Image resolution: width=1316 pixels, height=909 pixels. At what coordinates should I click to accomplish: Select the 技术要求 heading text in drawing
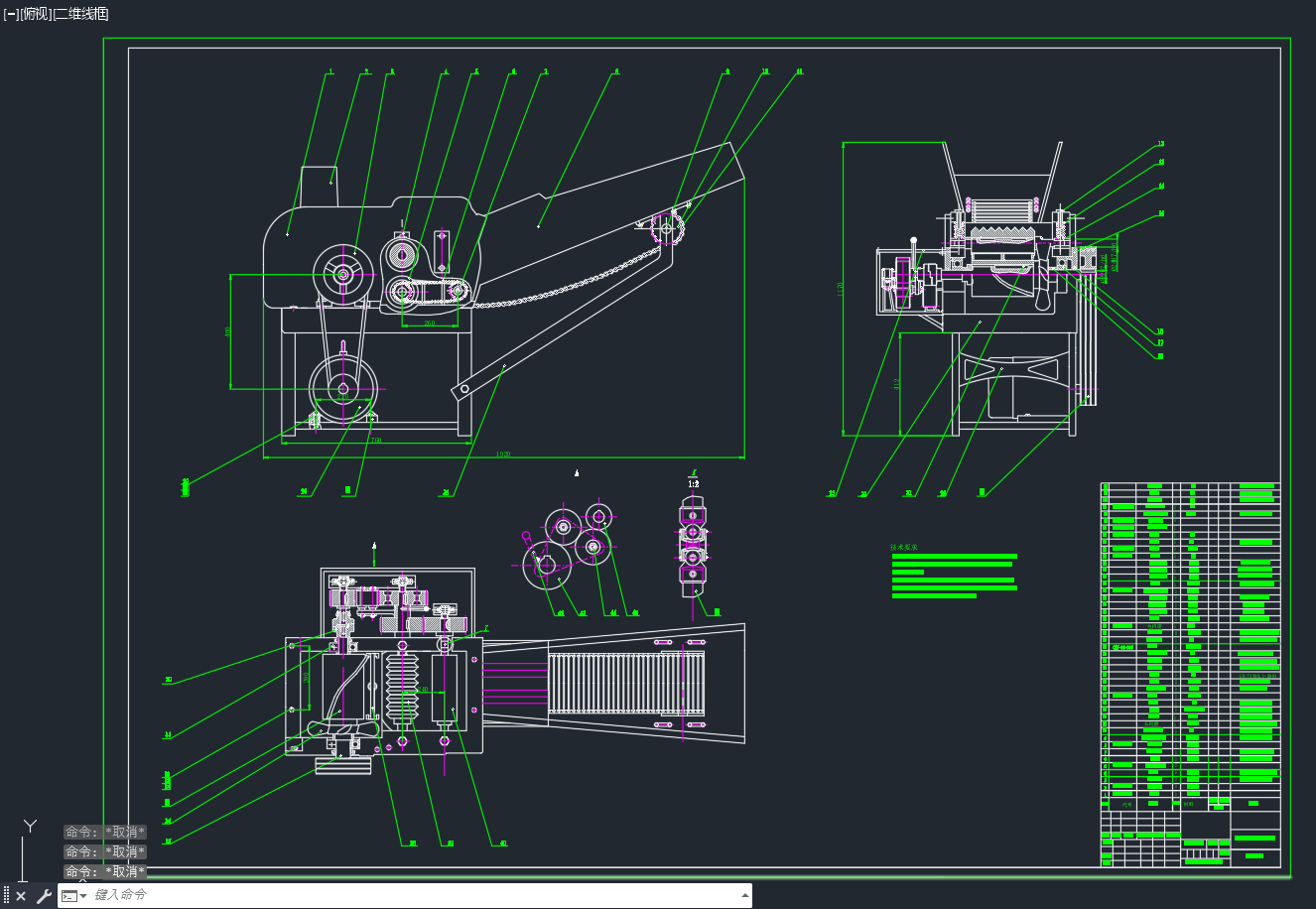904,547
